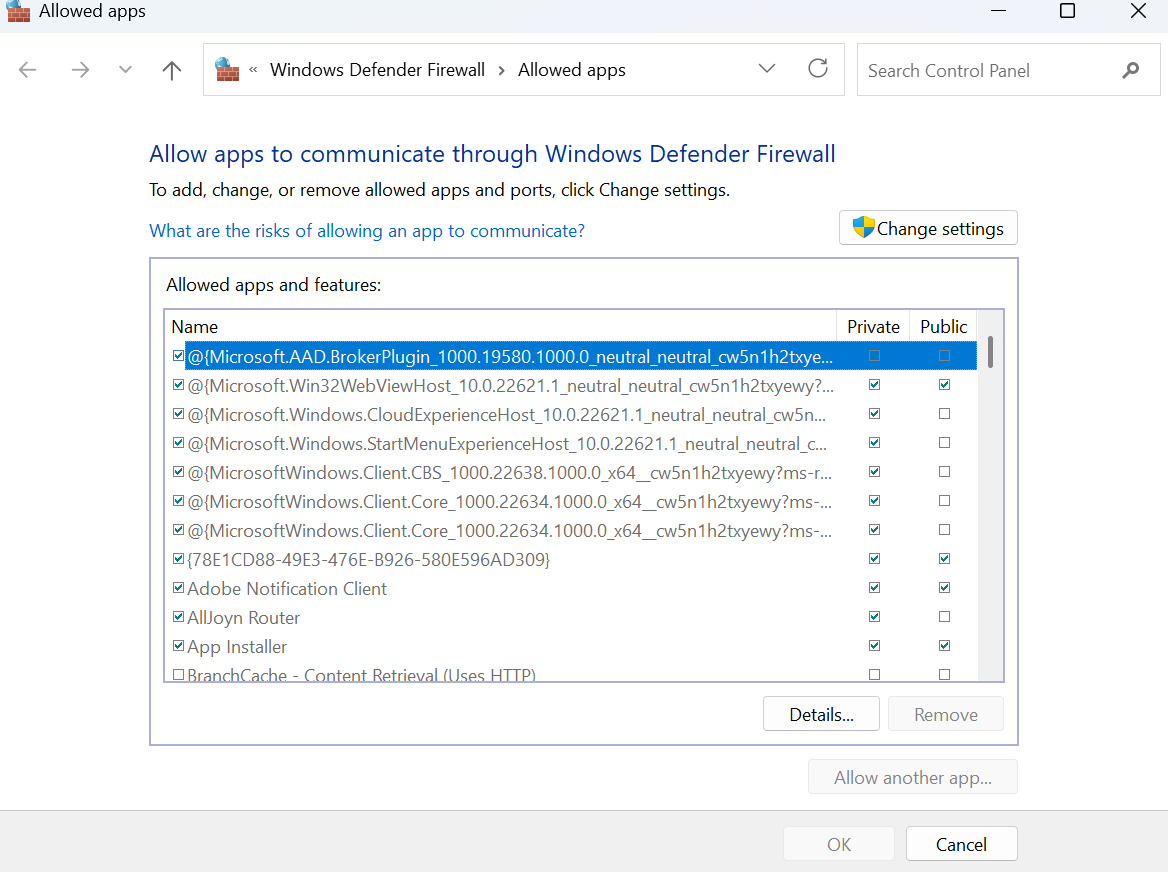Click the Change settings button

click(x=928, y=228)
